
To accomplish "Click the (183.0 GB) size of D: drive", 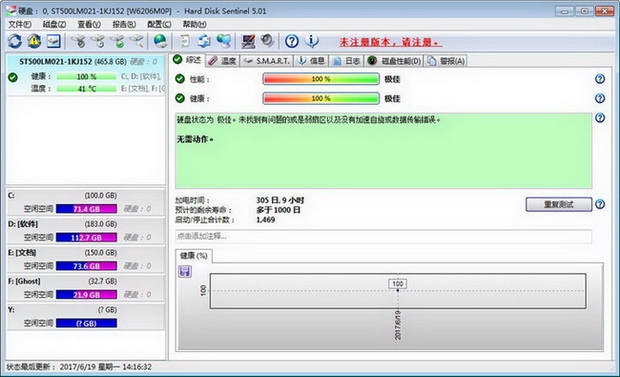I will (x=101, y=224).
